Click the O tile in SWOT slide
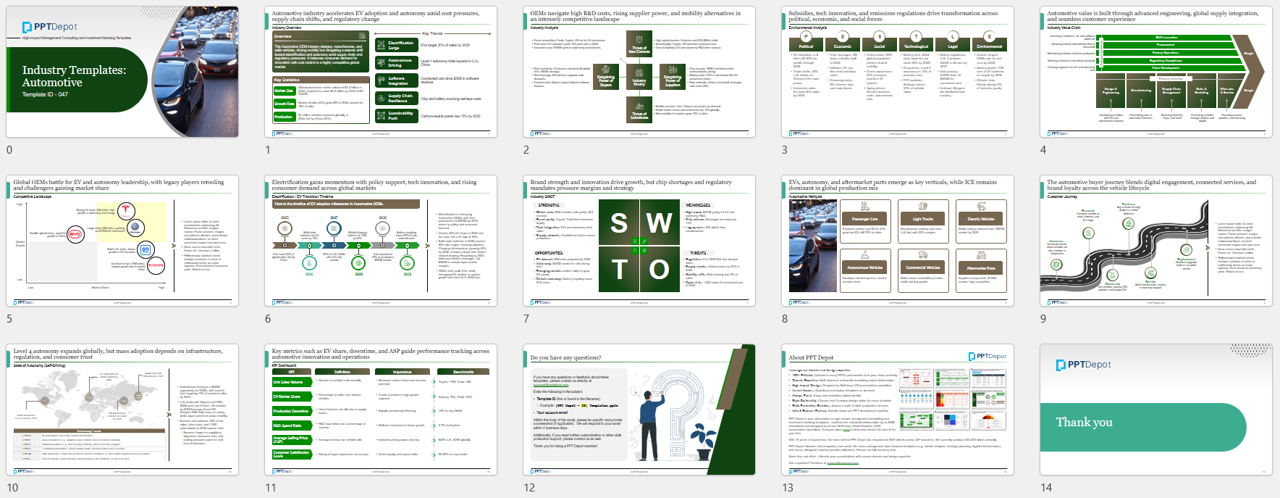The width and height of the screenshot is (1280, 498). click(x=661, y=268)
